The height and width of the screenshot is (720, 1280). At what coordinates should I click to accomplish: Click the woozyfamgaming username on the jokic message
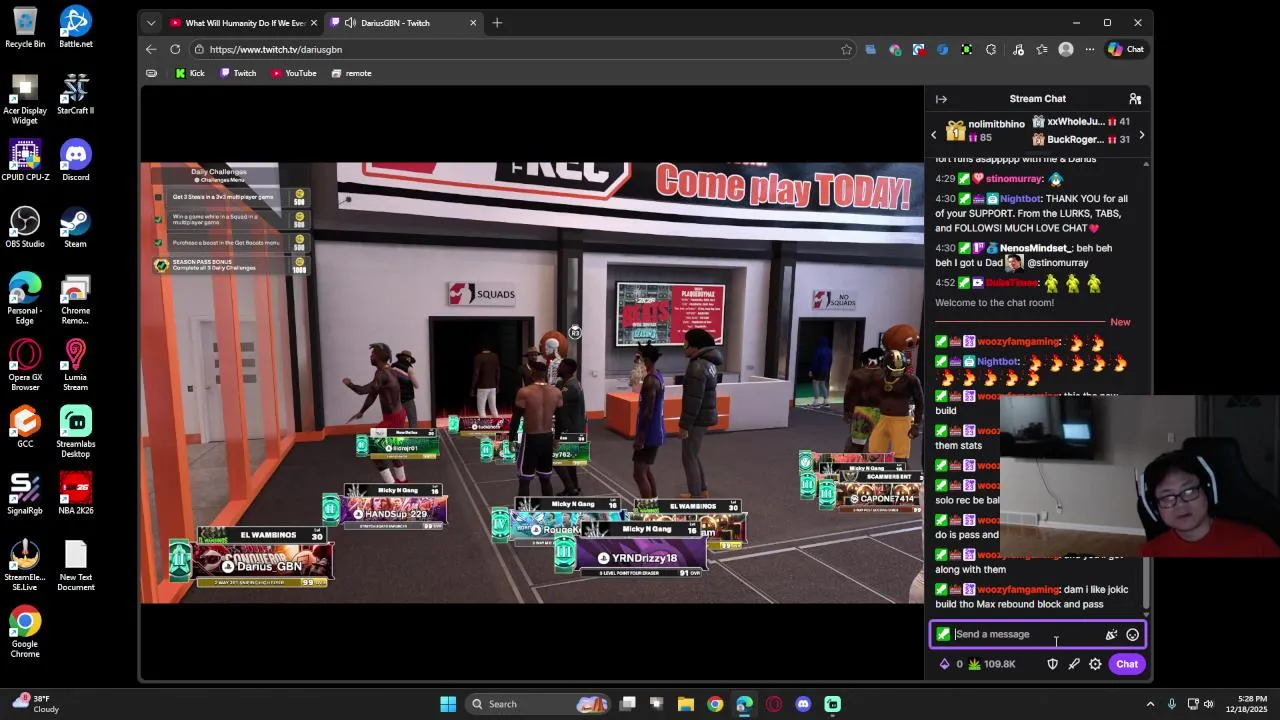click(1019, 590)
